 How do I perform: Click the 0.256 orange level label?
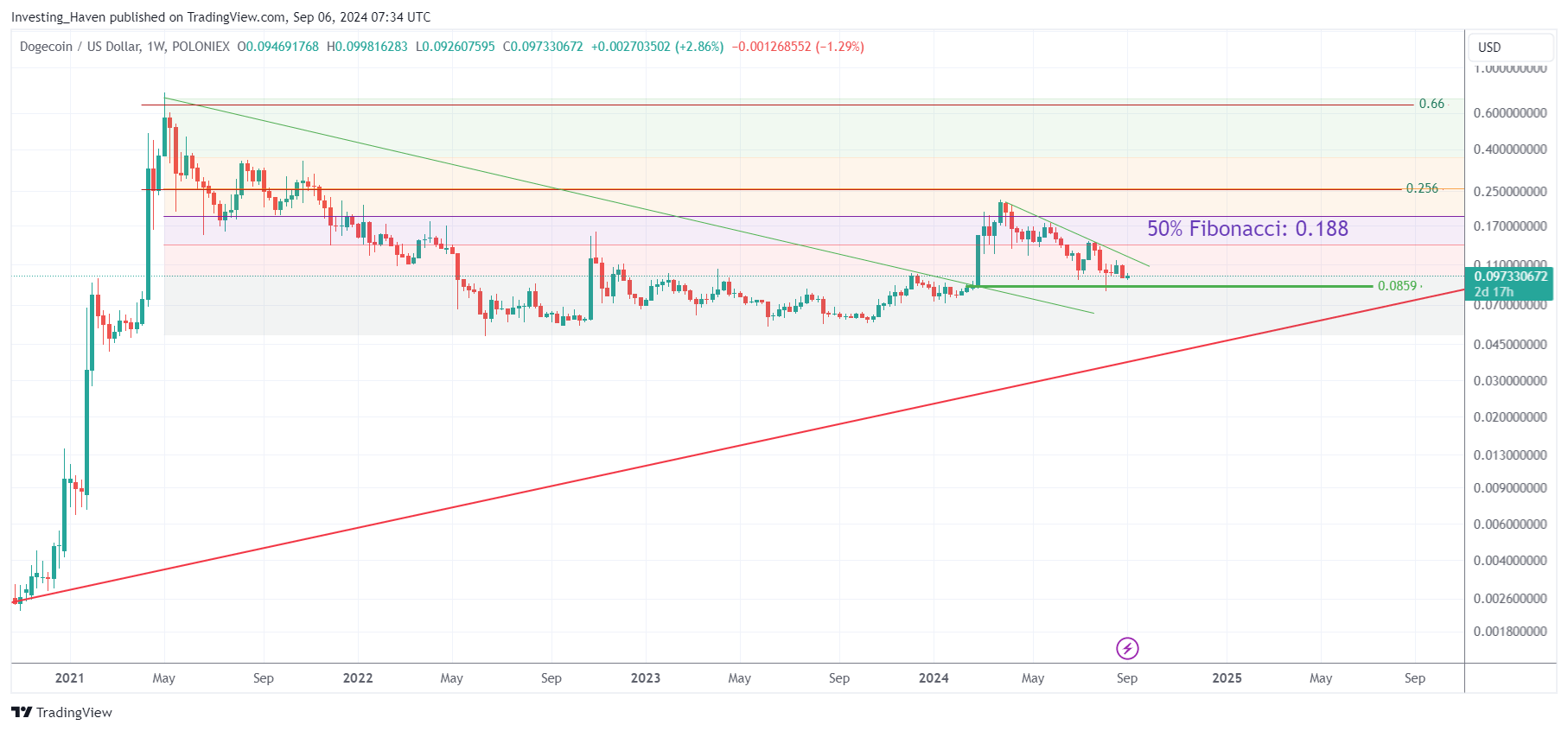[x=1422, y=188]
